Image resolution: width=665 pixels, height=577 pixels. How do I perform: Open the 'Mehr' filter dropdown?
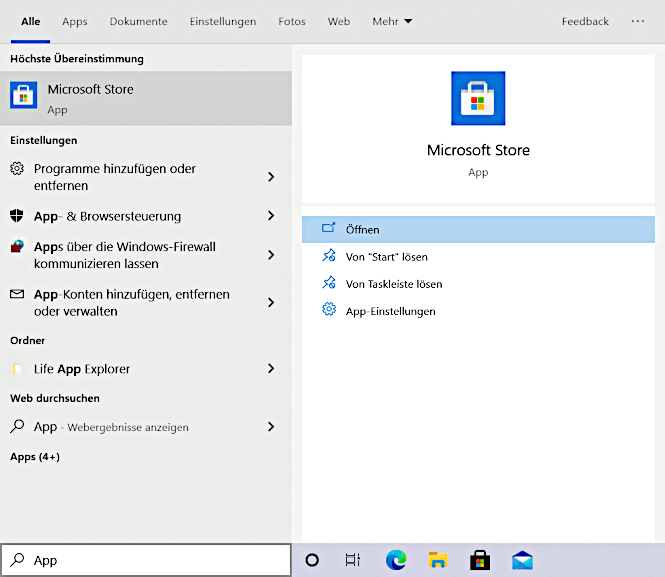pyautogui.click(x=392, y=21)
